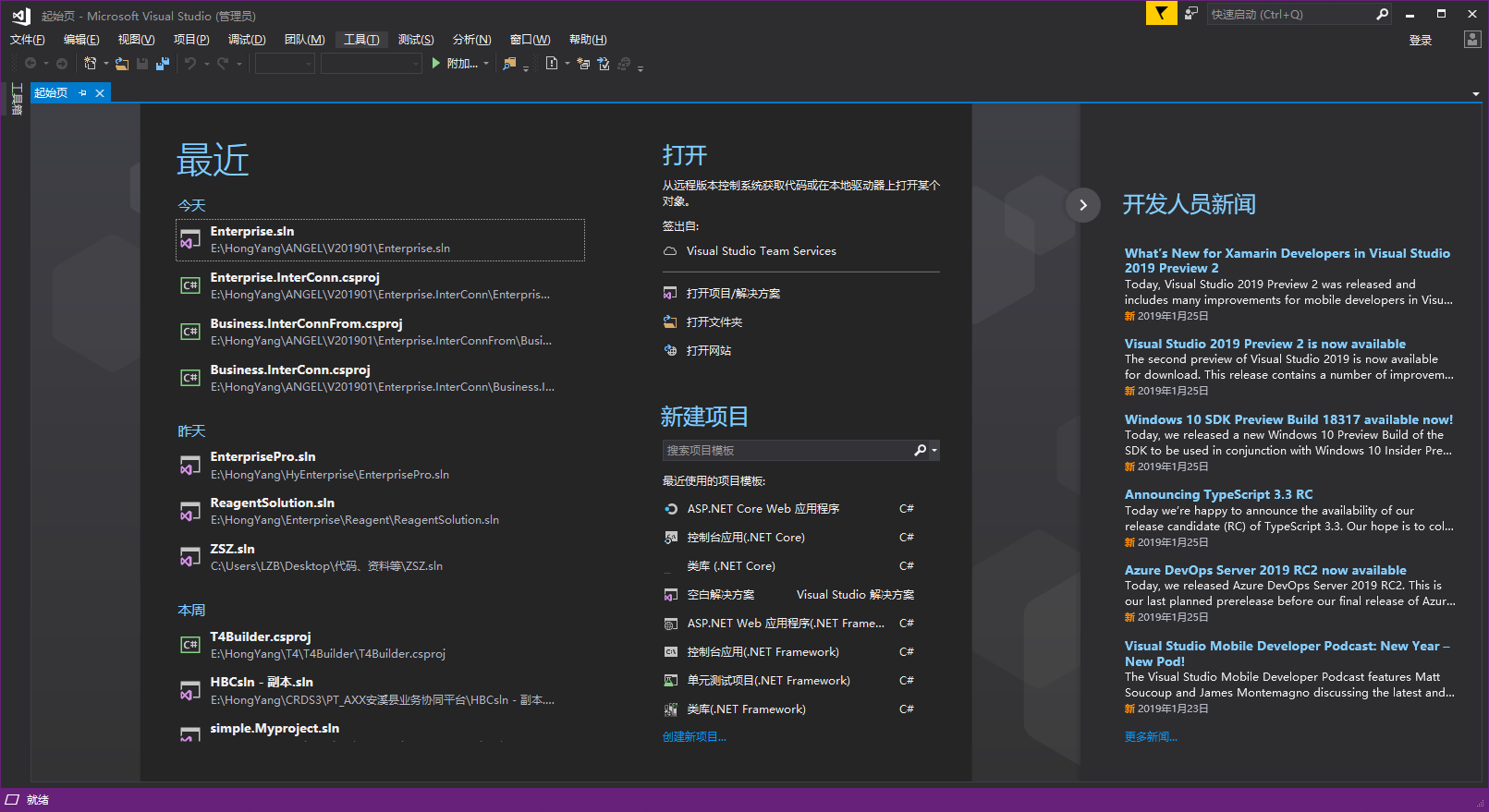The image size is (1489, 812).
Task: Open the 窗口(W) menu
Action: [x=530, y=39]
